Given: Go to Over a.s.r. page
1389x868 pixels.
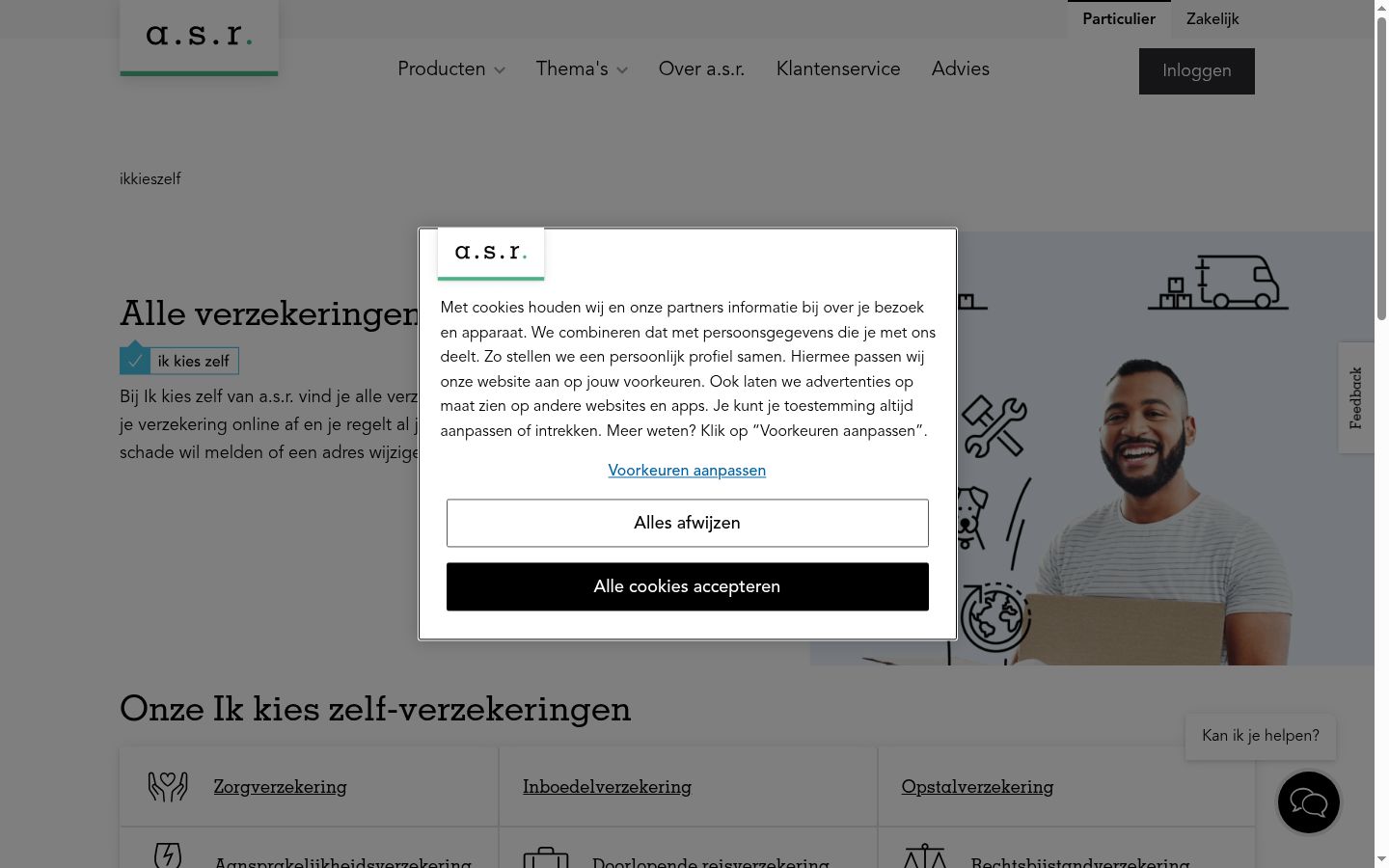Looking at the screenshot, I should [x=702, y=69].
